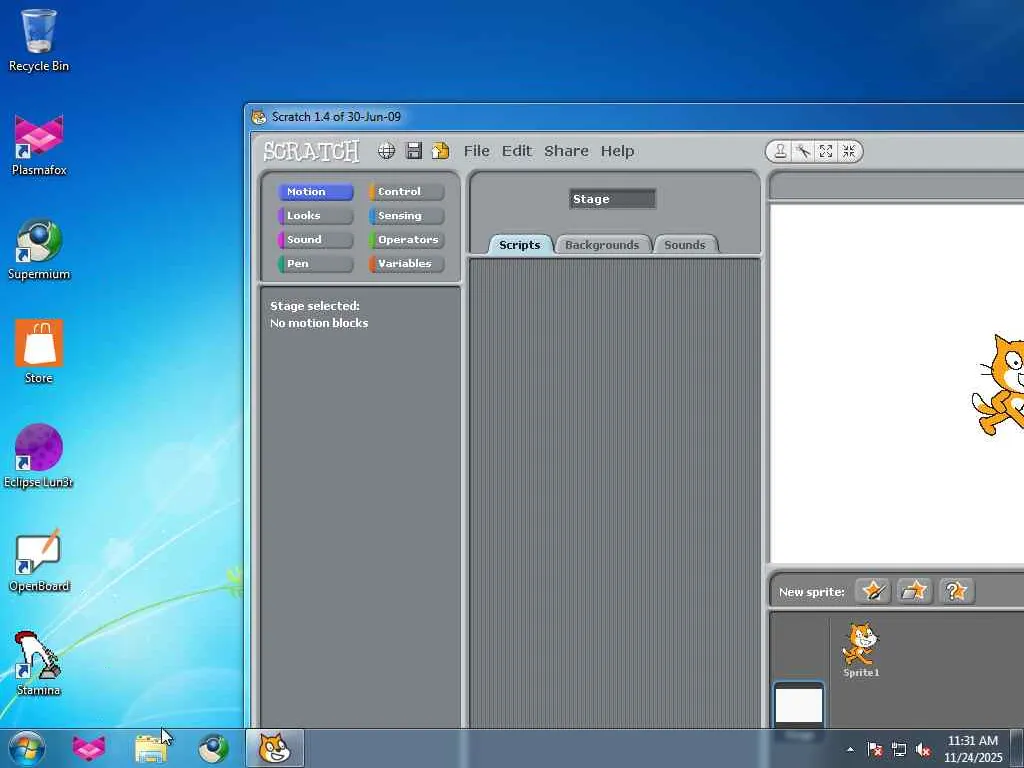
Task: Select the grow sprite tool
Action: point(825,152)
